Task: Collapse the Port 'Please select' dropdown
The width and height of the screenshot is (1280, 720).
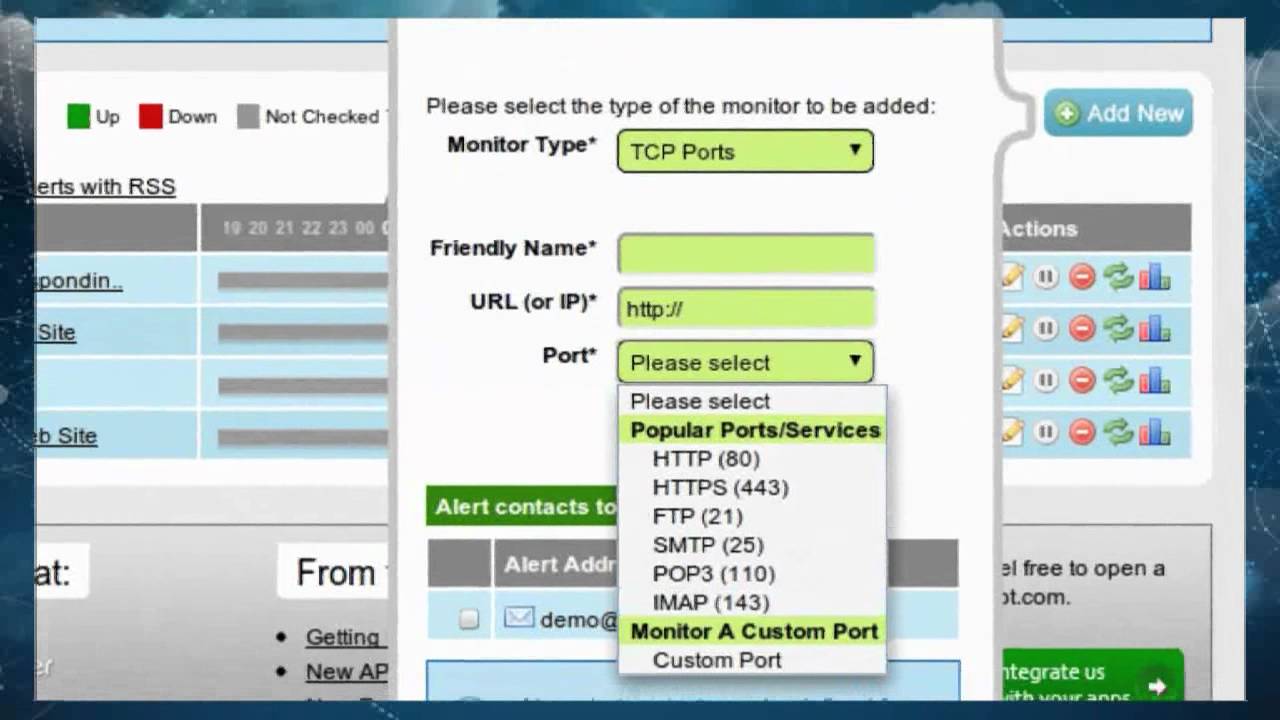Action: [745, 362]
